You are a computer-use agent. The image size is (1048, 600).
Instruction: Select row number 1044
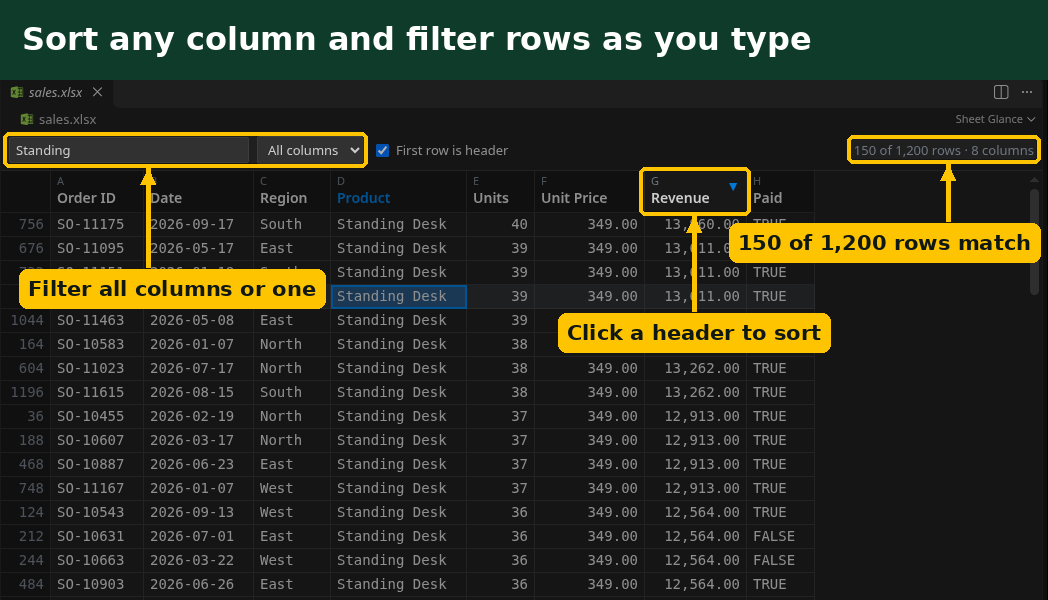coord(27,321)
